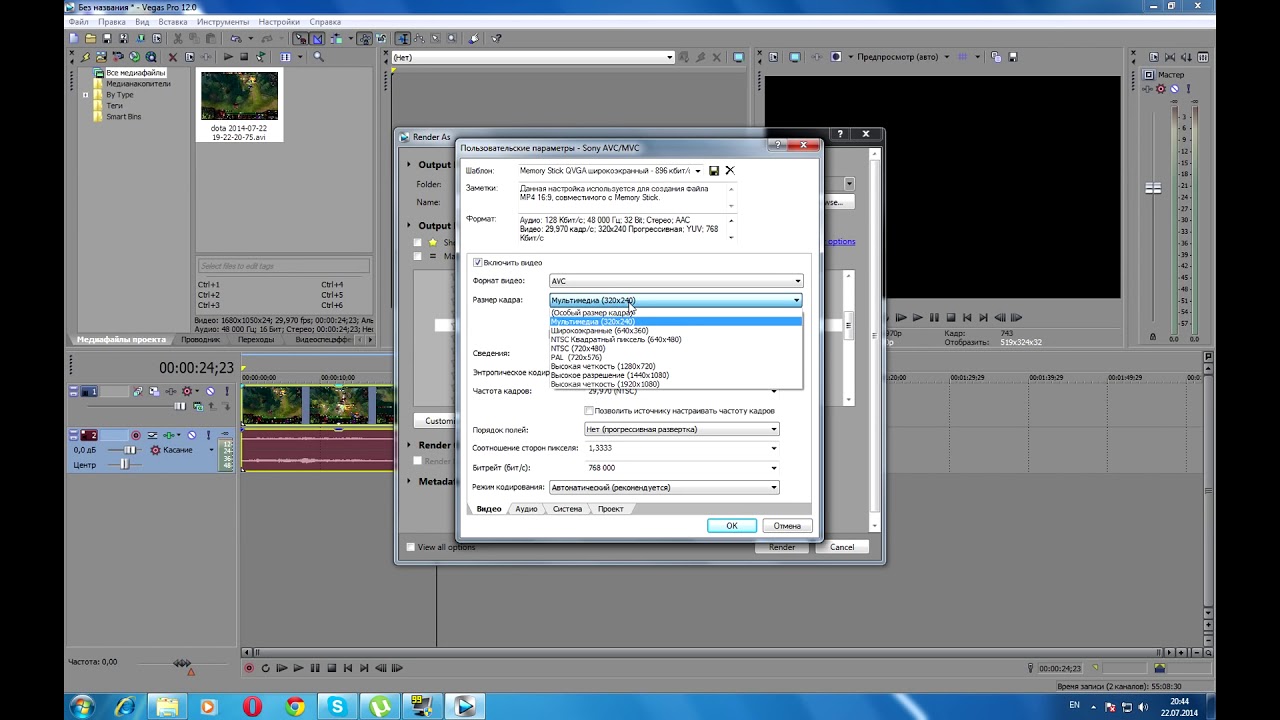1280x720 pixels.
Task: Go to start of the timeline
Action: pos(348,668)
